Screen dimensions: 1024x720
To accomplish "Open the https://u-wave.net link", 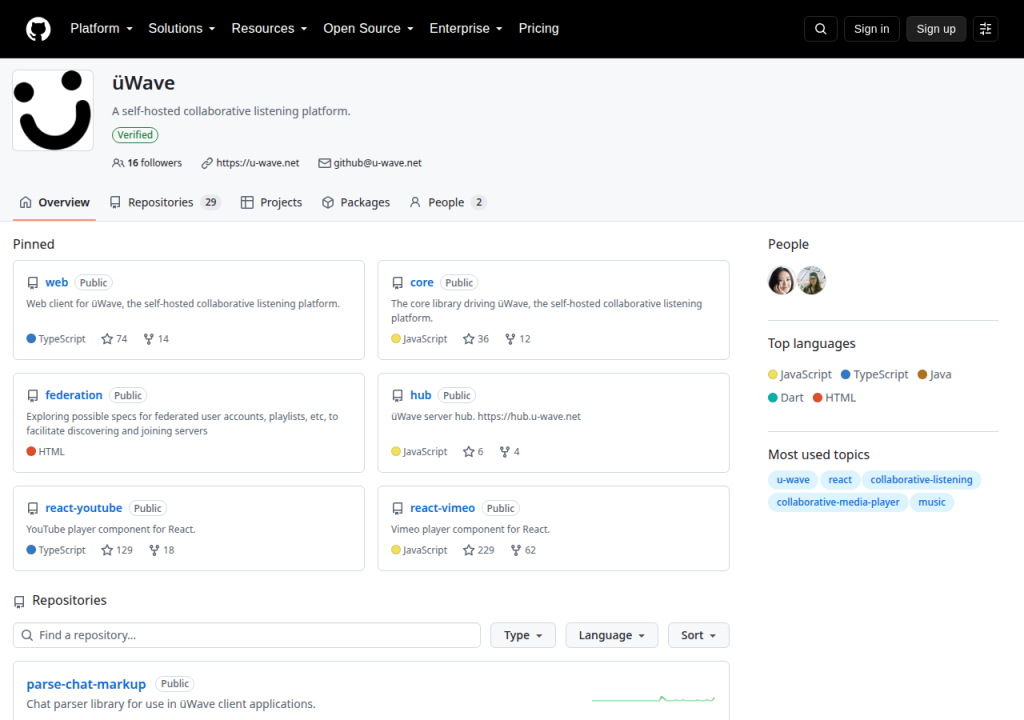I will [257, 163].
